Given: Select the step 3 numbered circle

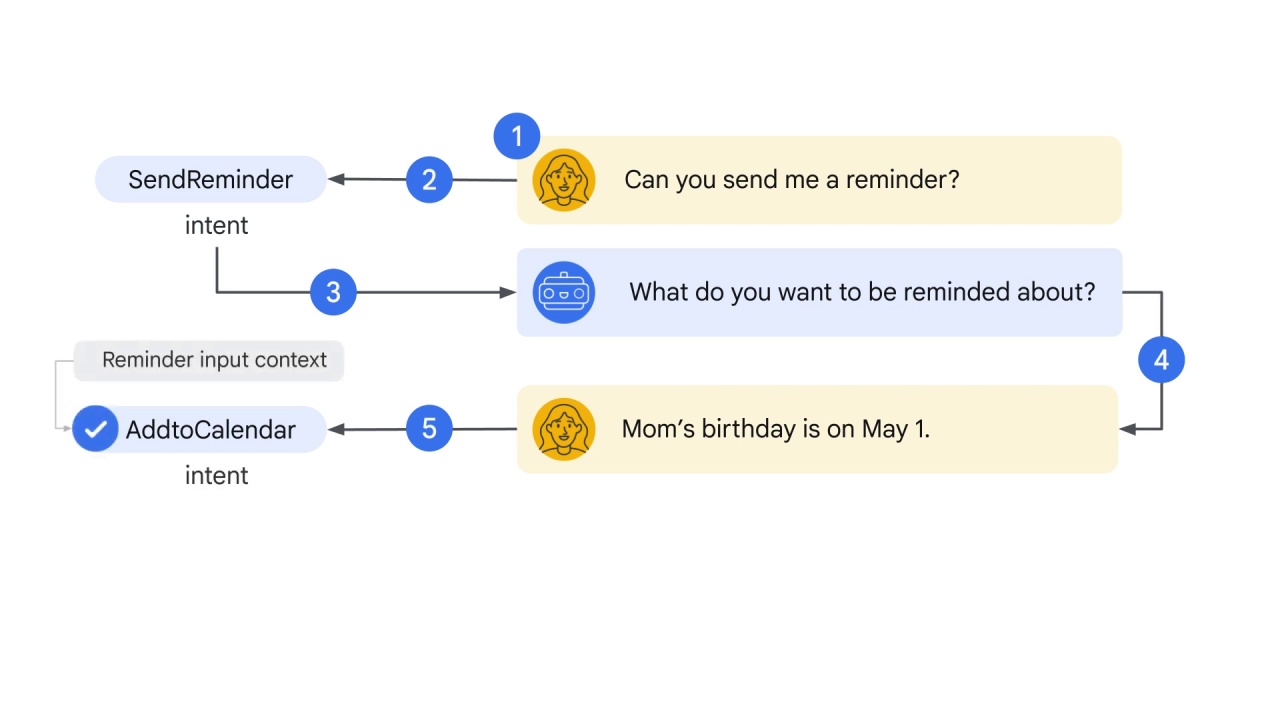Looking at the screenshot, I should click(x=333, y=292).
